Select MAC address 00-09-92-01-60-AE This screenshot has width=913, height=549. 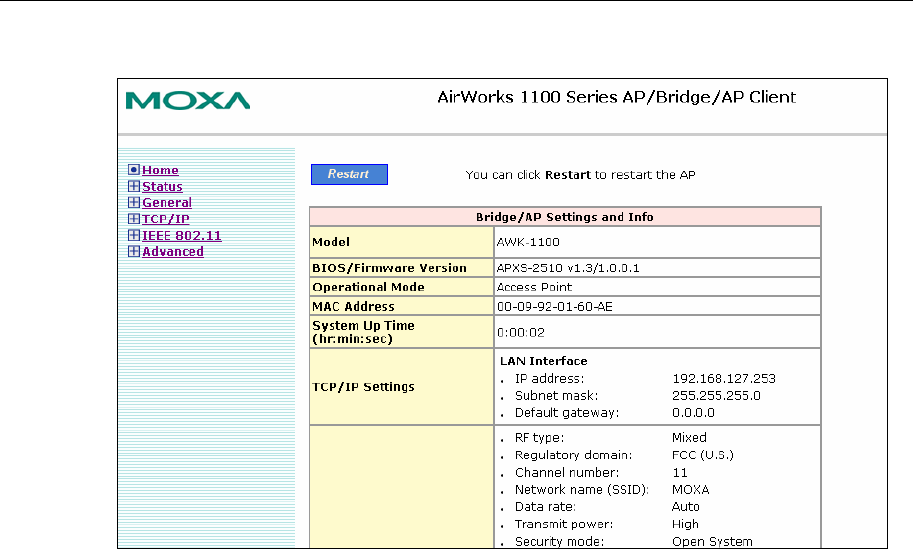point(554,306)
